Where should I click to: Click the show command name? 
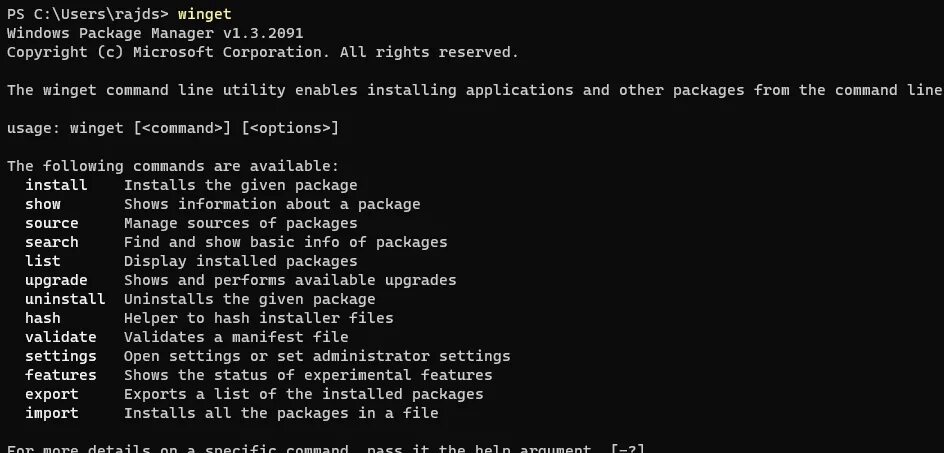click(43, 204)
